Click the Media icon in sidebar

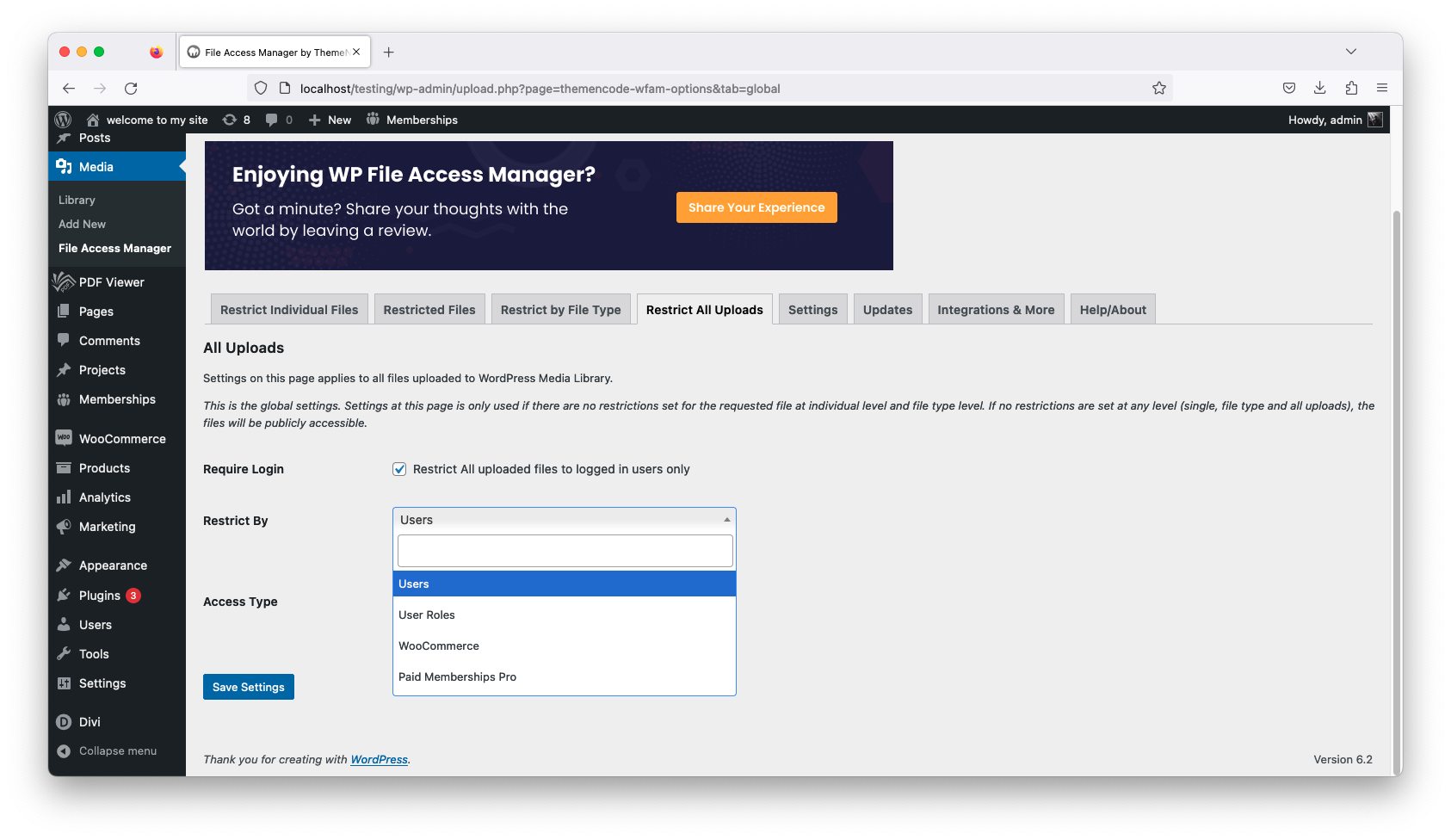pos(64,166)
